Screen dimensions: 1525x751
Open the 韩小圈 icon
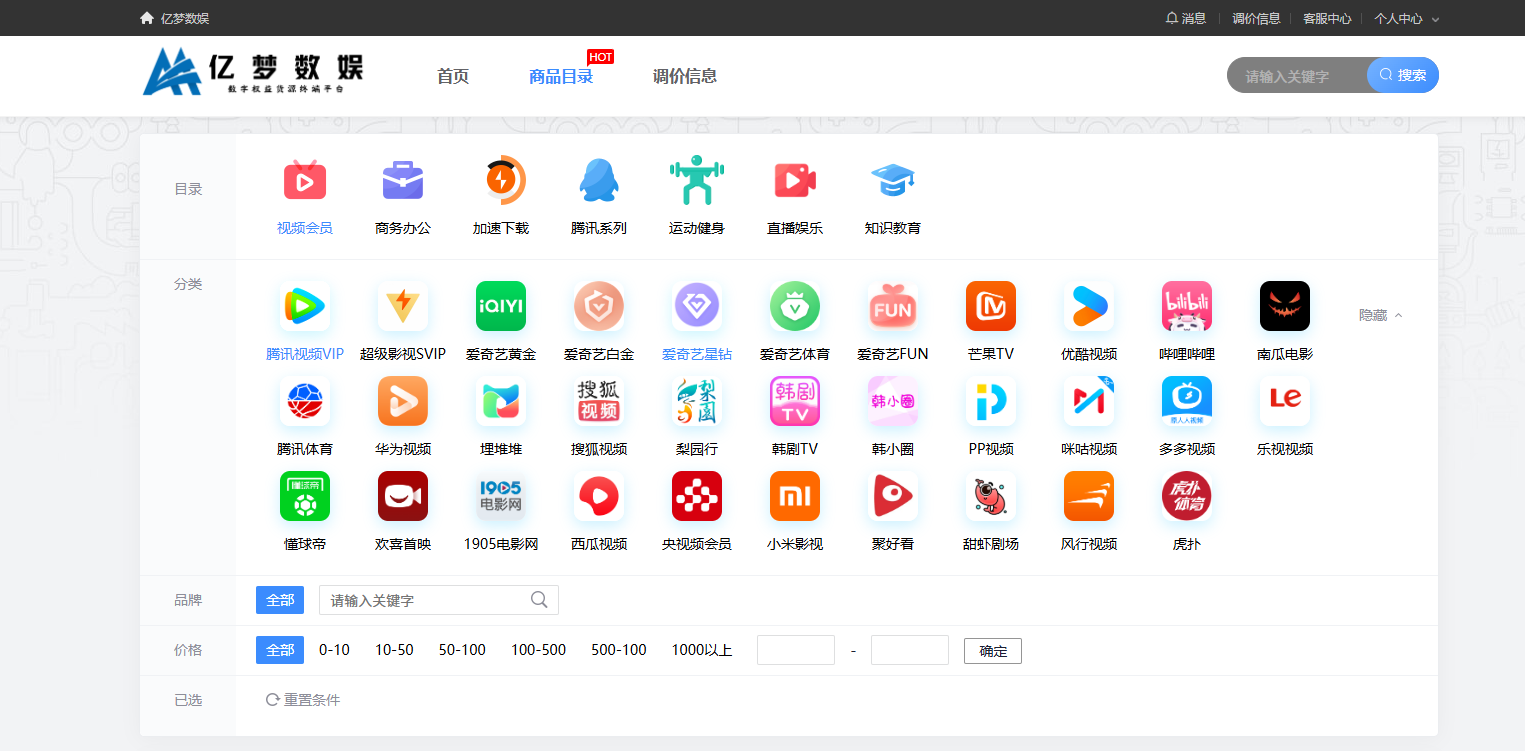click(x=893, y=401)
